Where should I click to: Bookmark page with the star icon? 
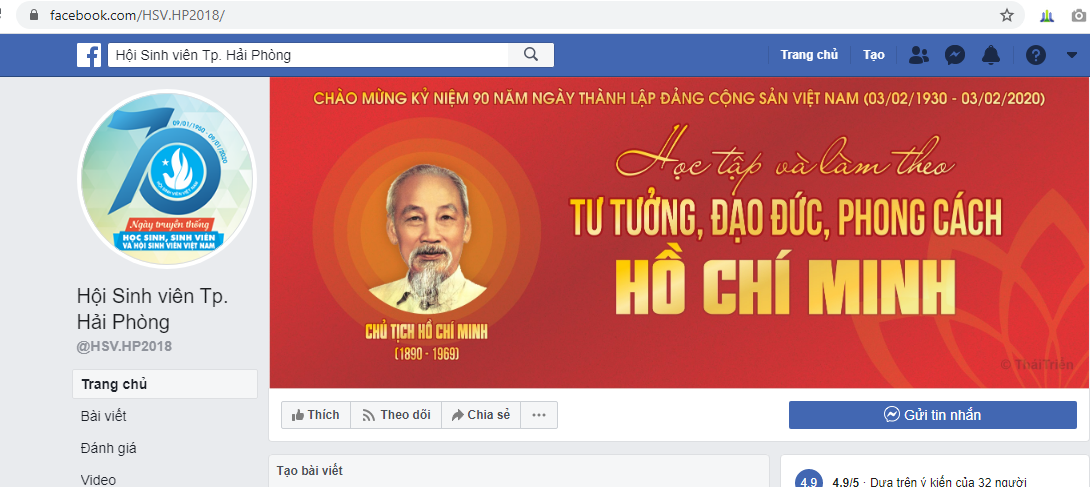click(1007, 15)
